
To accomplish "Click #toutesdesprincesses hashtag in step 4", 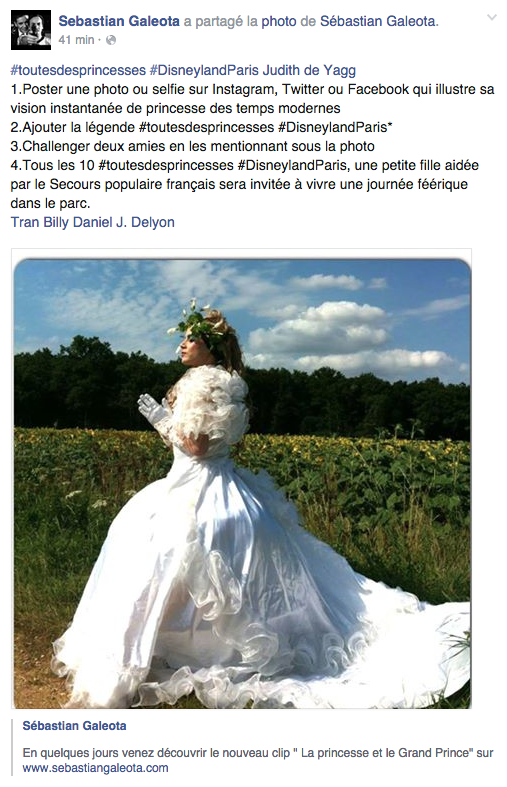I will tap(167, 165).
